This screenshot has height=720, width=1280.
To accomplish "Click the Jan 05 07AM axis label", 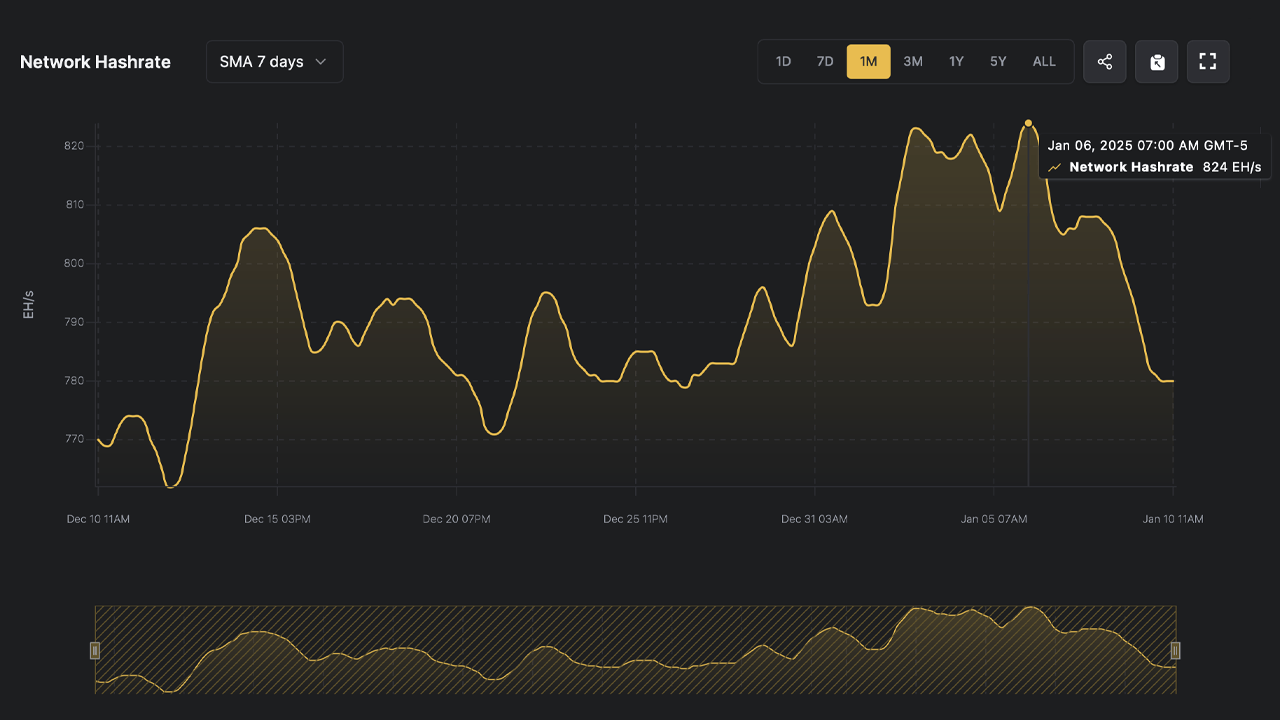I will [994, 519].
